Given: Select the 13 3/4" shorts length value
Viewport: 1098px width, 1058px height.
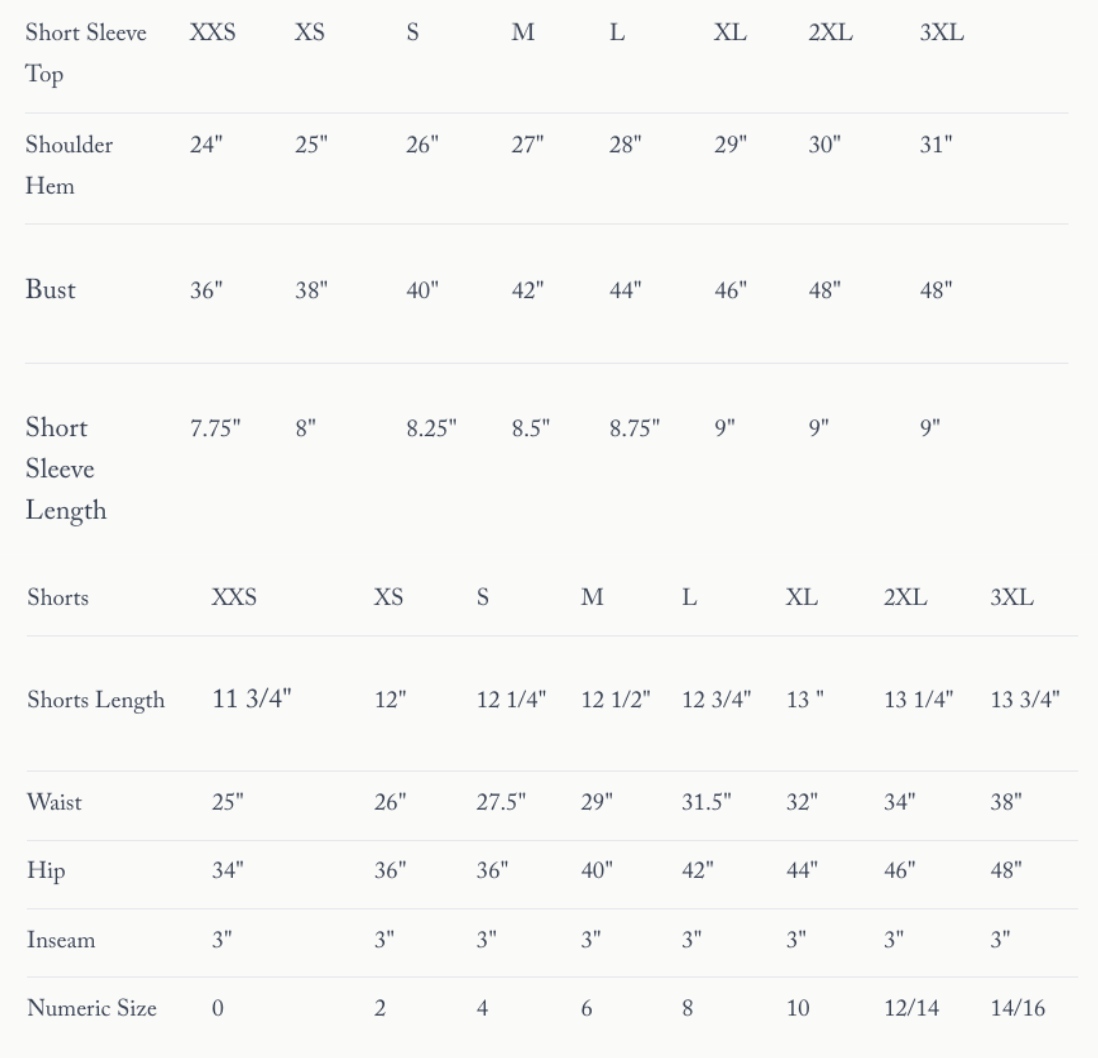Looking at the screenshot, I should pos(1025,700).
